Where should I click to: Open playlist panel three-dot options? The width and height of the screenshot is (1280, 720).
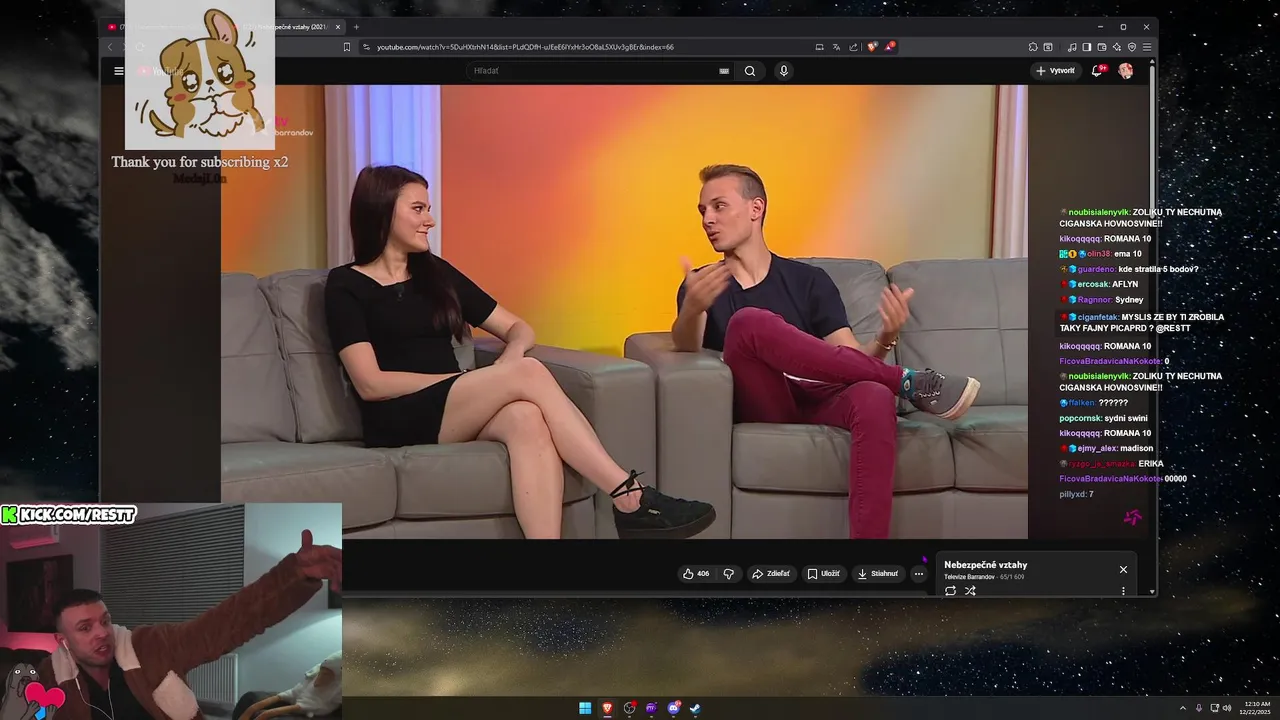pos(1123,591)
